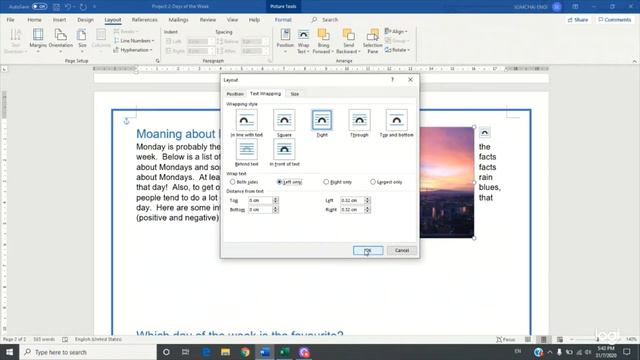Screen dimensions: 640x360
Task: Open Align dropdown in Arrange group
Action: pyautogui.click(x=396, y=31)
